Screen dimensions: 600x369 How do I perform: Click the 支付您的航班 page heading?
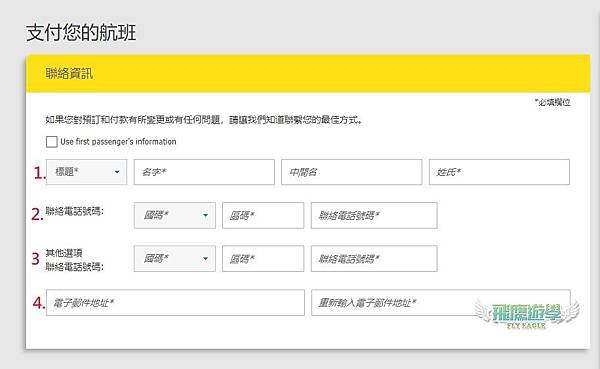click(x=81, y=33)
